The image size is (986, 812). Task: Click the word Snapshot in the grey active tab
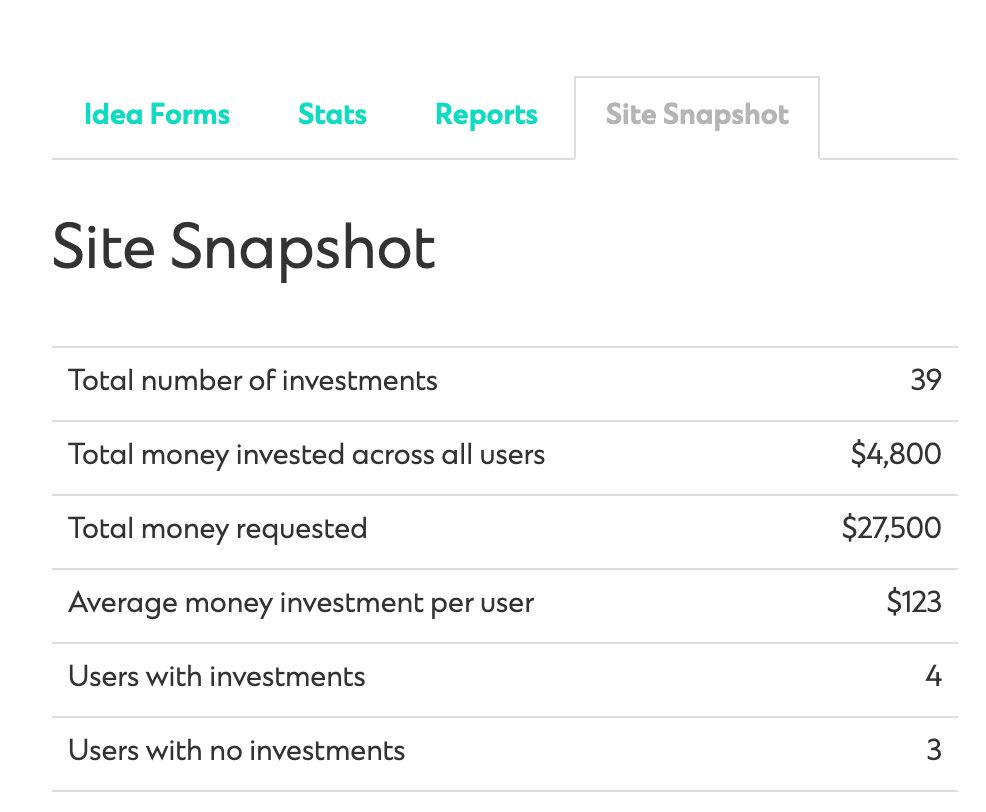tap(726, 116)
